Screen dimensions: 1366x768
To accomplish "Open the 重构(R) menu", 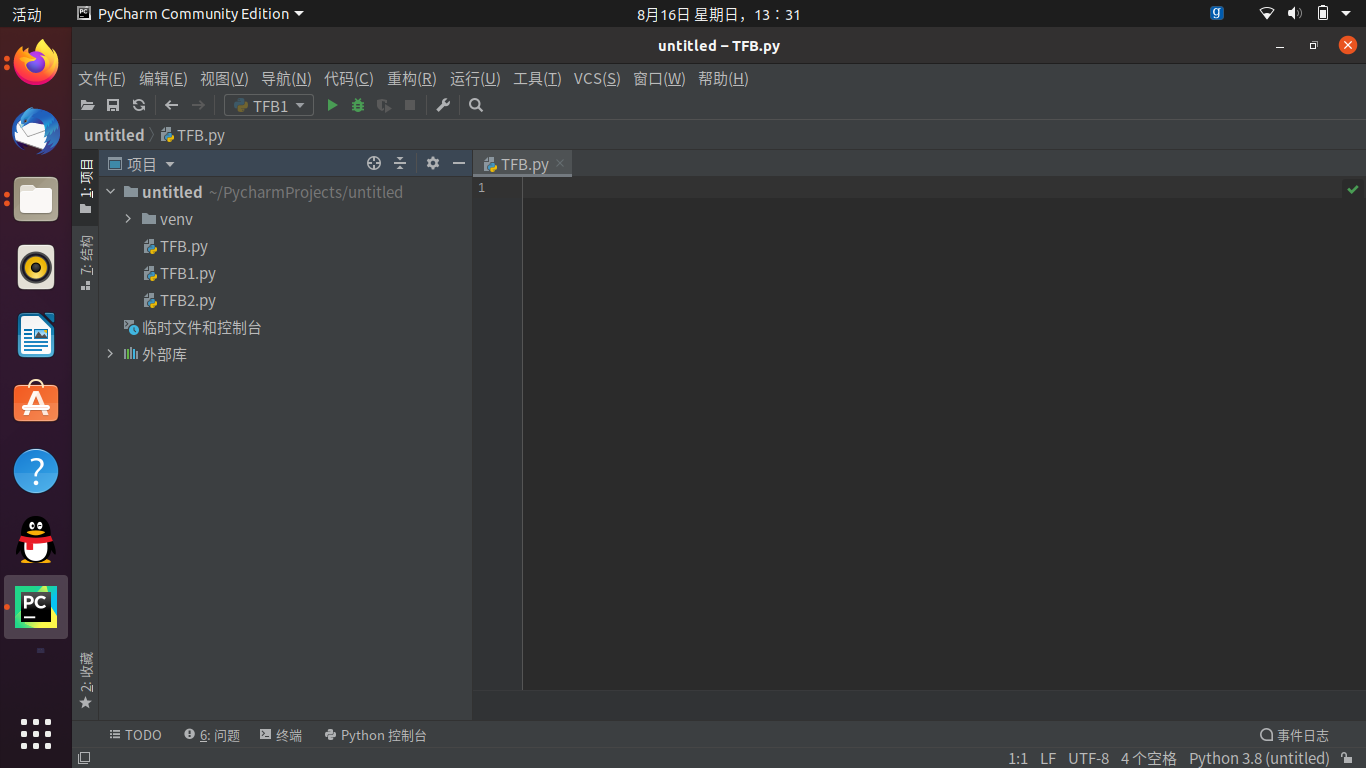I will click(x=412, y=79).
